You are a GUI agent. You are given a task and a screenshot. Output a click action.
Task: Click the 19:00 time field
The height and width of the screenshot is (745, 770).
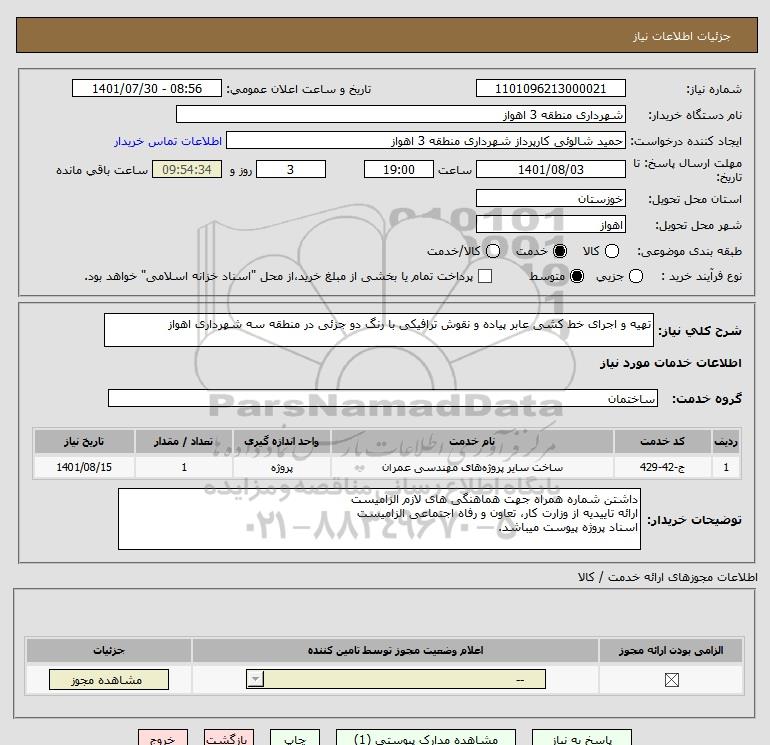399,169
